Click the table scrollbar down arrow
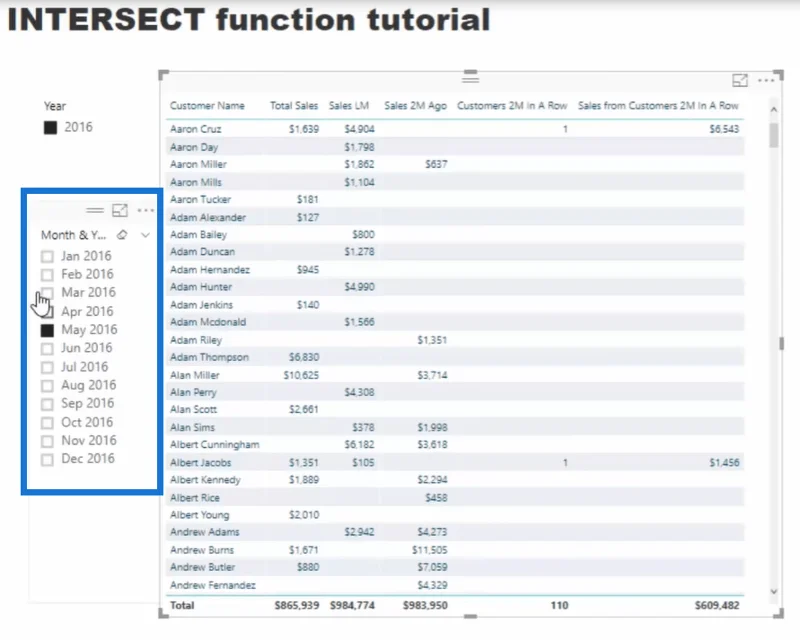Image resolution: width=800 pixels, height=640 pixels. pos(773,592)
